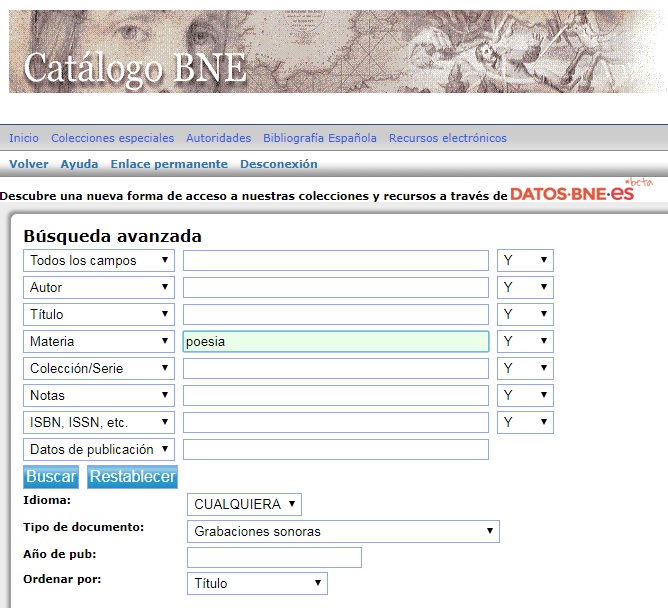Open the Y operator dropdown in Título row
The width and height of the screenshot is (668, 608).
[x=525, y=314]
